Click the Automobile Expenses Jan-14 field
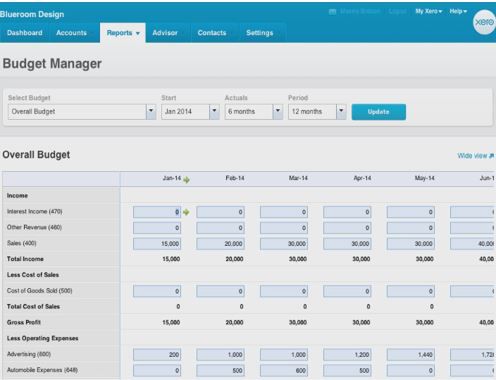496x380 pixels. pyautogui.click(x=157, y=371)
